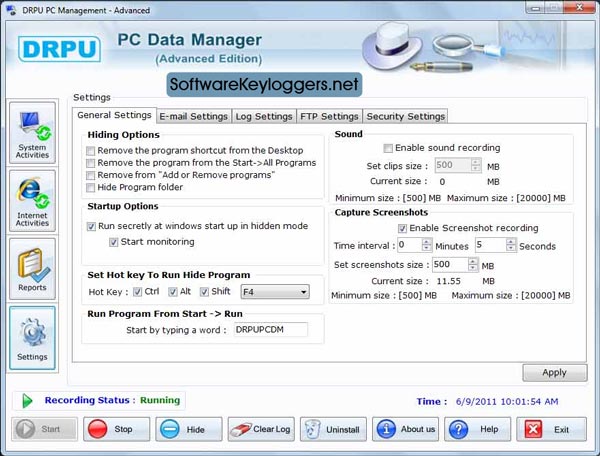Click the Hide button label
This screenshot has height=456, width=600.
click(x=196, y=430)
